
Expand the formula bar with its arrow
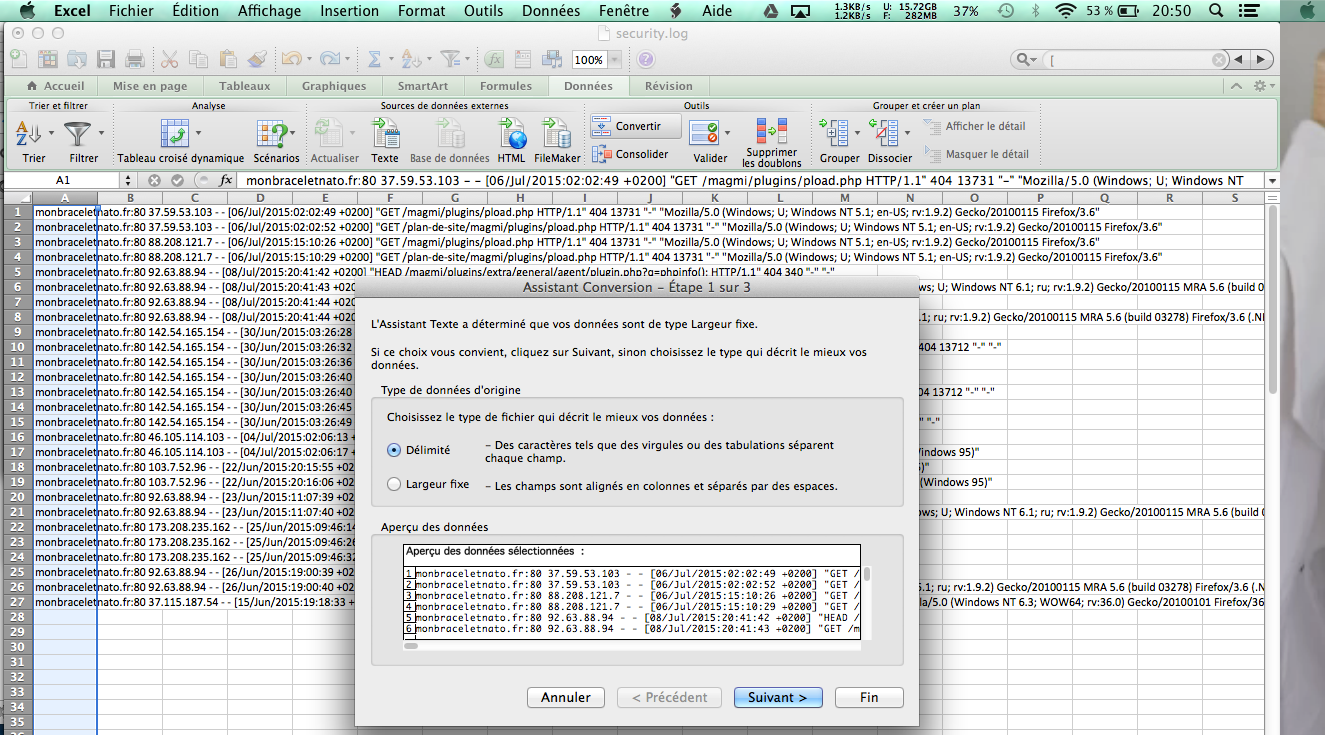tap(1271, 181)
